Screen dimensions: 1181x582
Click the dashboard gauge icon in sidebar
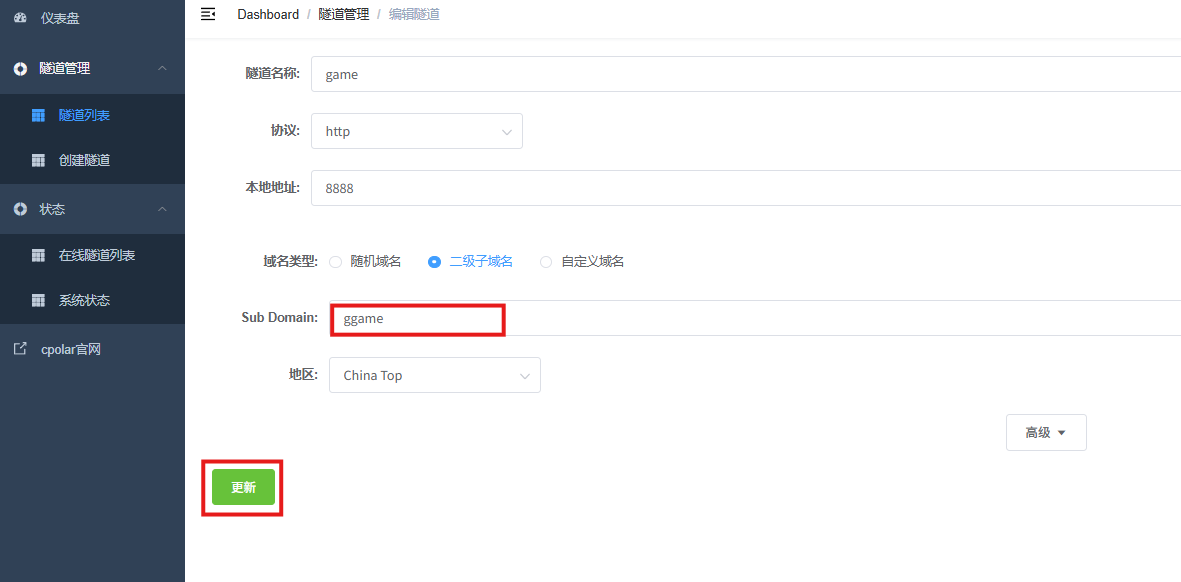(x=20, y=18)
